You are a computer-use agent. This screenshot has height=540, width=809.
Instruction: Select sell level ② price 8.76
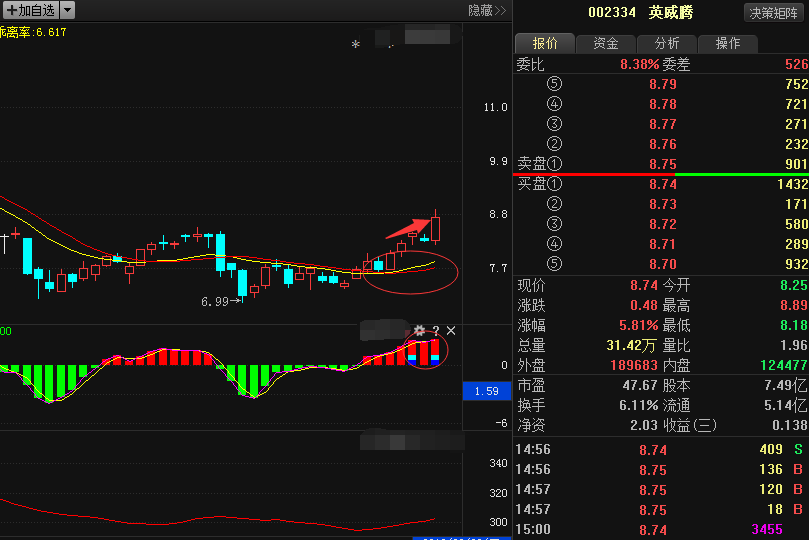662,144
